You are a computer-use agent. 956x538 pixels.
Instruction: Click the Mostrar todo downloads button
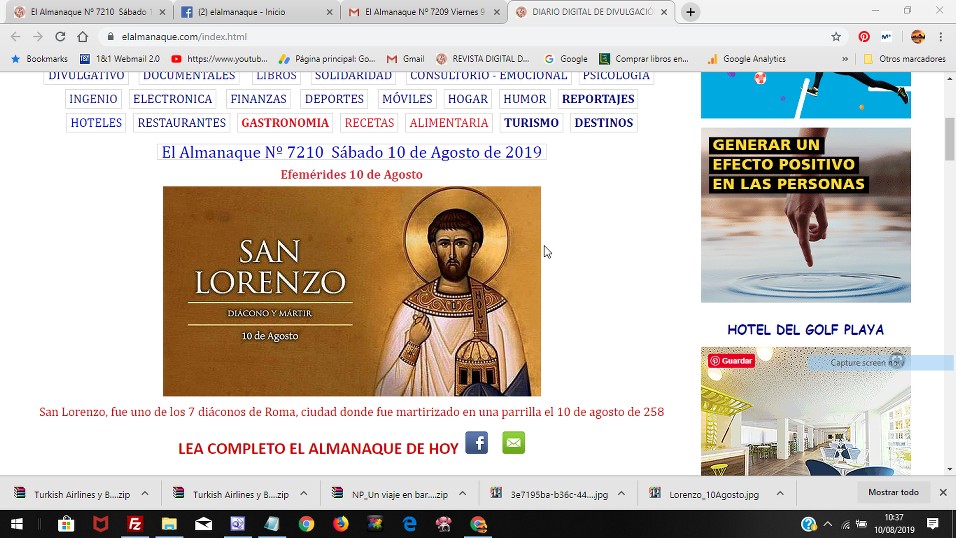(893, 492)
